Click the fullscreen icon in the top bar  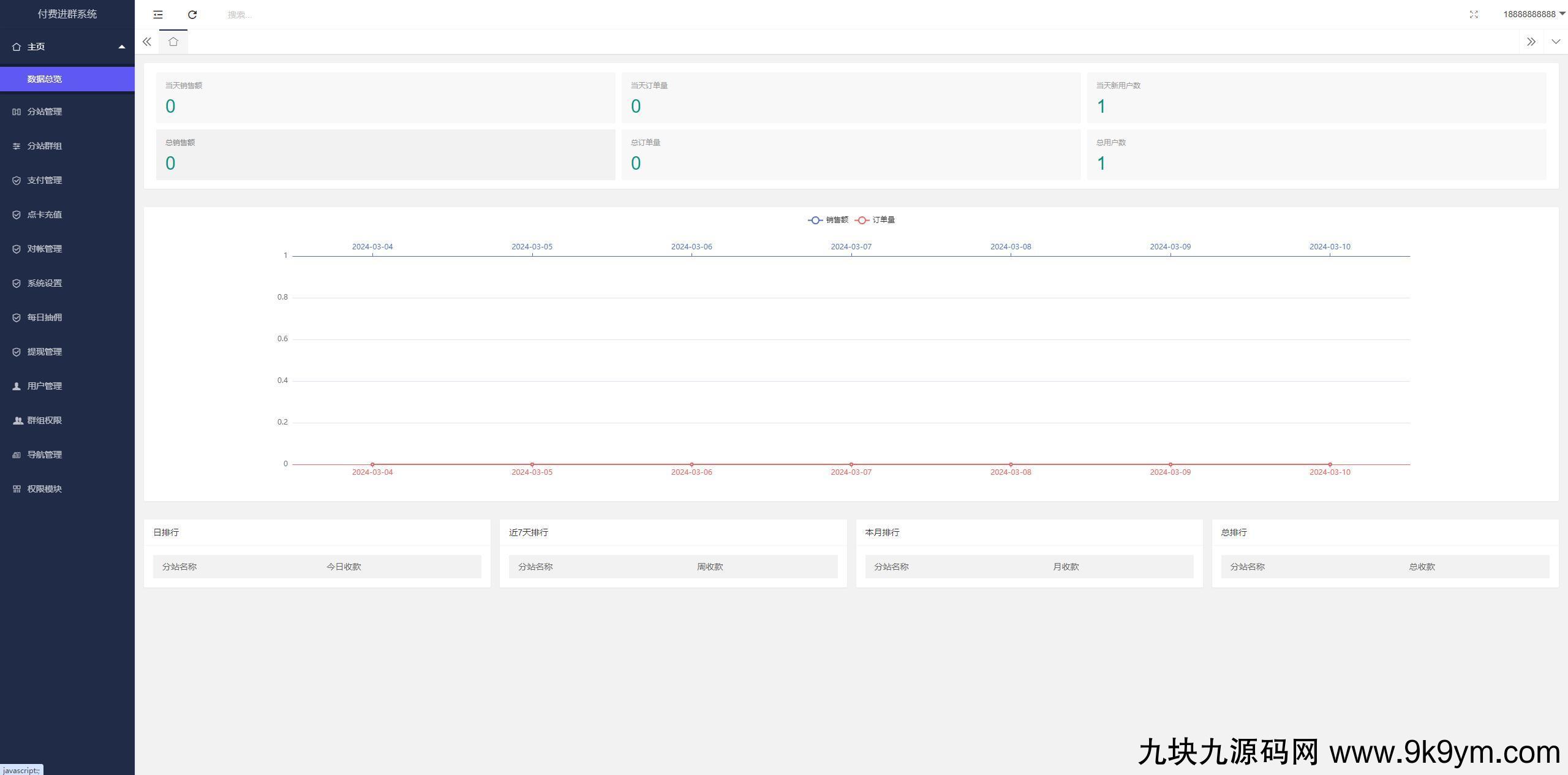click(1474, 15)
